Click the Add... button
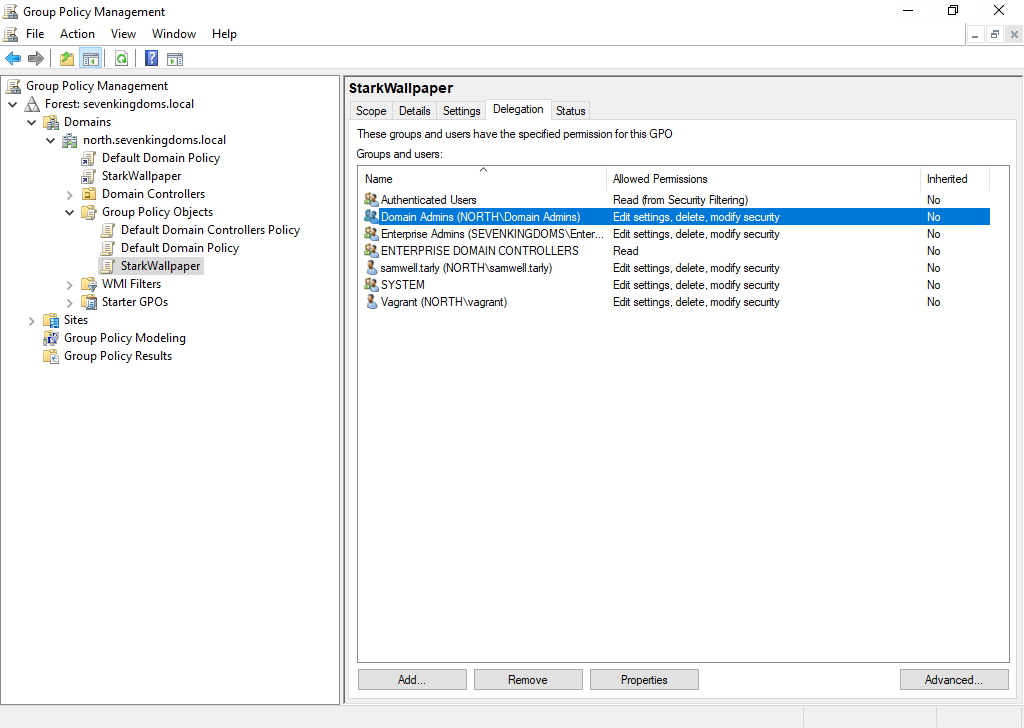This screenshot has height=728, width=1024. 412,680
